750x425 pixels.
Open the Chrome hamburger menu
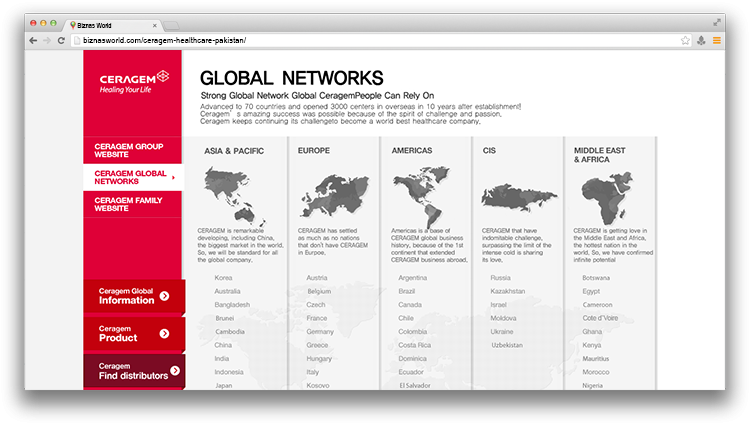tap(716, 40)
